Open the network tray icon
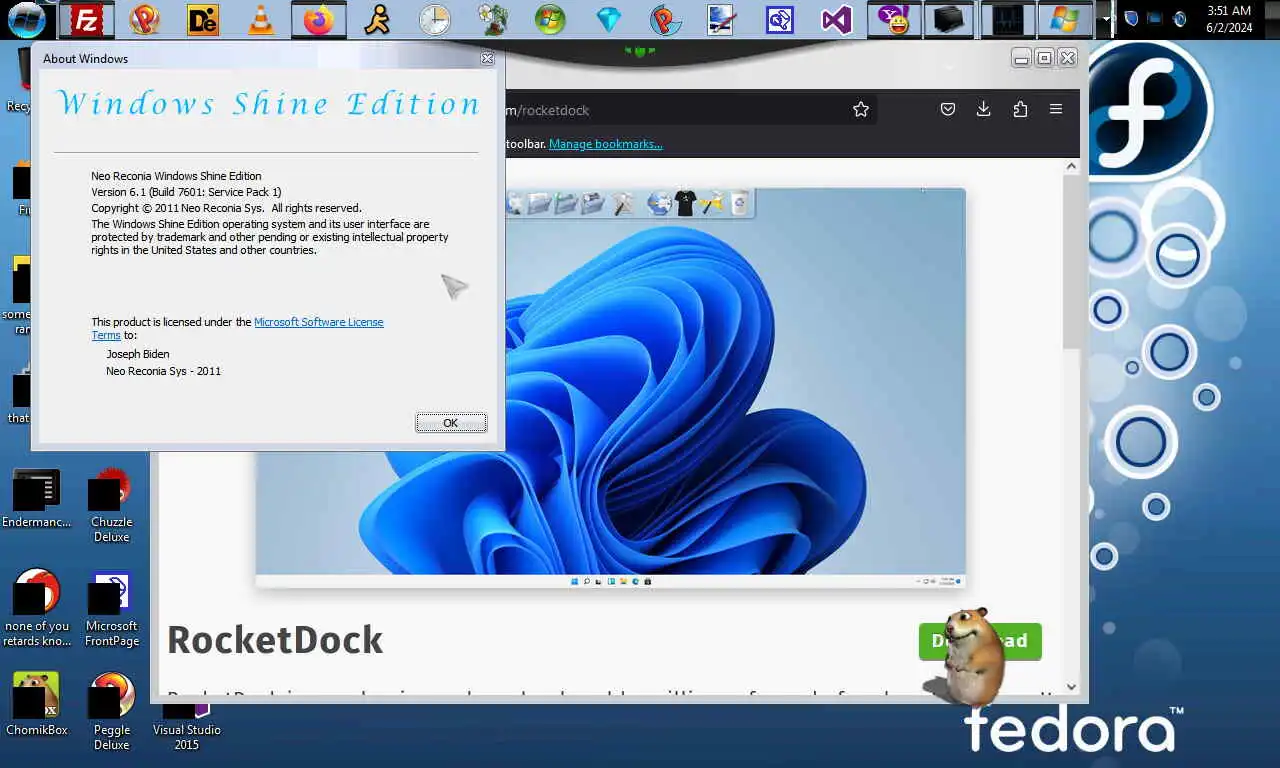This screenshot has width=1280, height=768. [x=1156, y=19]
